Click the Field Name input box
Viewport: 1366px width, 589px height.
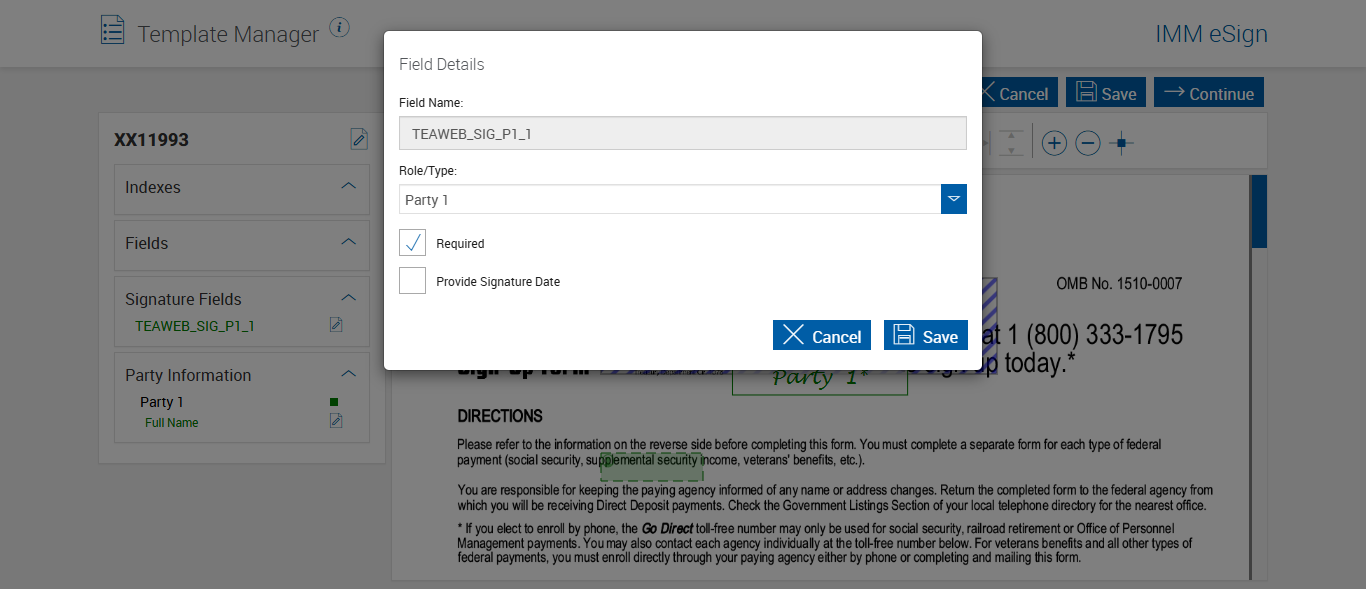point(682,133)
